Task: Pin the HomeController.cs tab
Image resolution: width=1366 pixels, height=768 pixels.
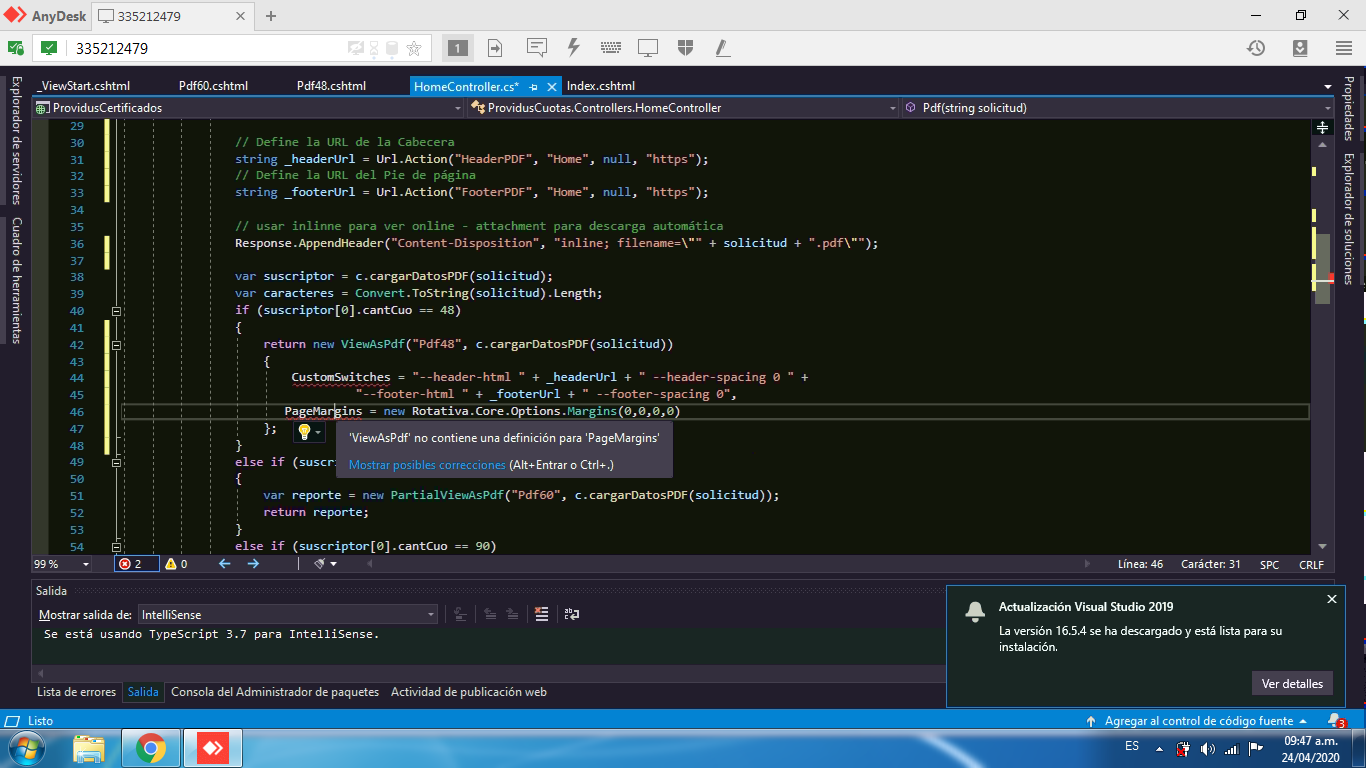Action: (x=534, y=86)
